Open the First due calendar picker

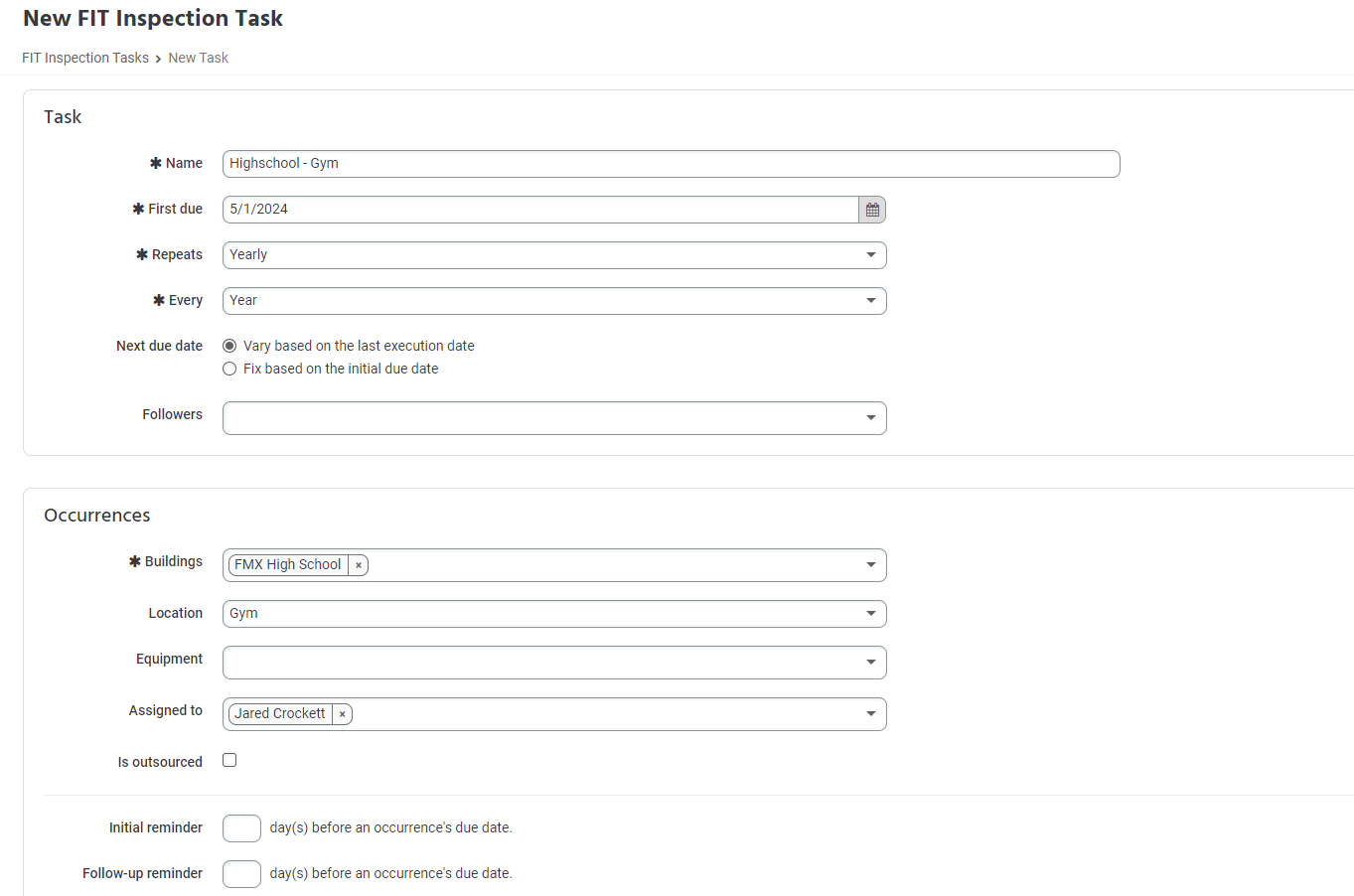[x=872, y=210]
